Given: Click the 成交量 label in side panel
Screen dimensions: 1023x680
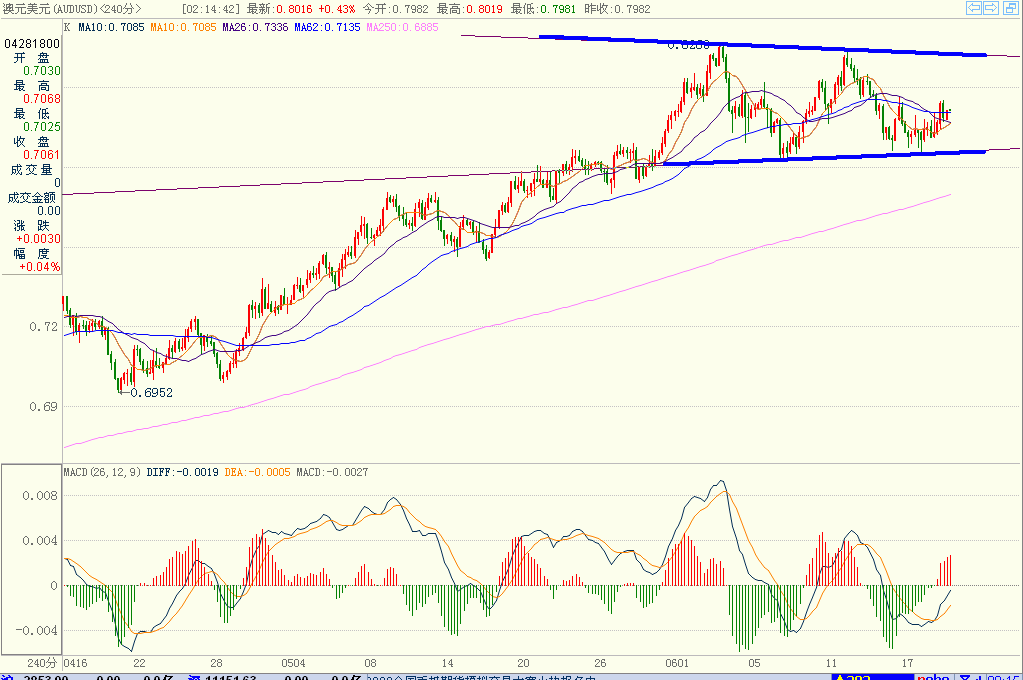Looking at the screenshot, I should tap(31, 170).
